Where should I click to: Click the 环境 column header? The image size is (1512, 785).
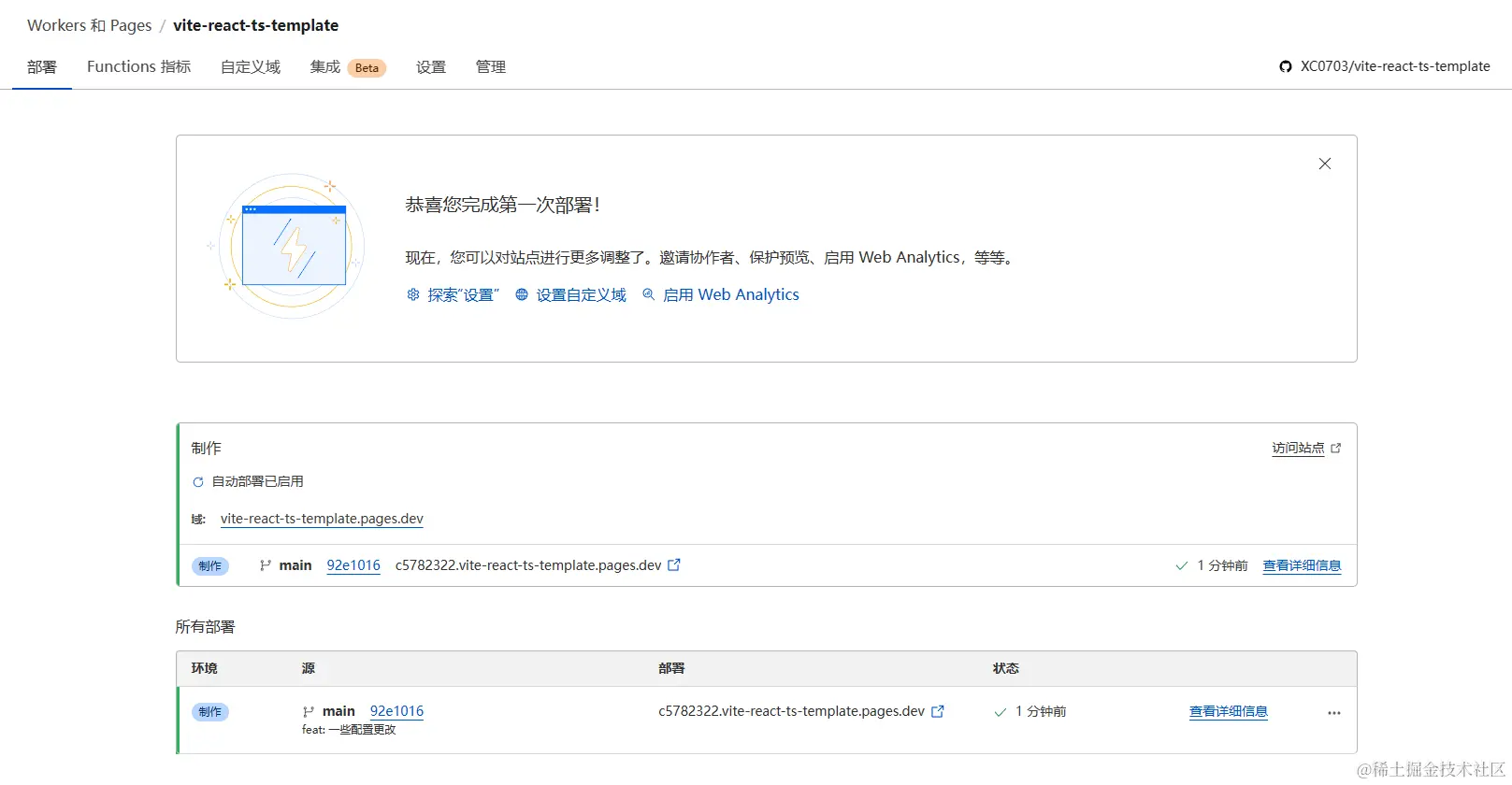click(x=205, y=669)
